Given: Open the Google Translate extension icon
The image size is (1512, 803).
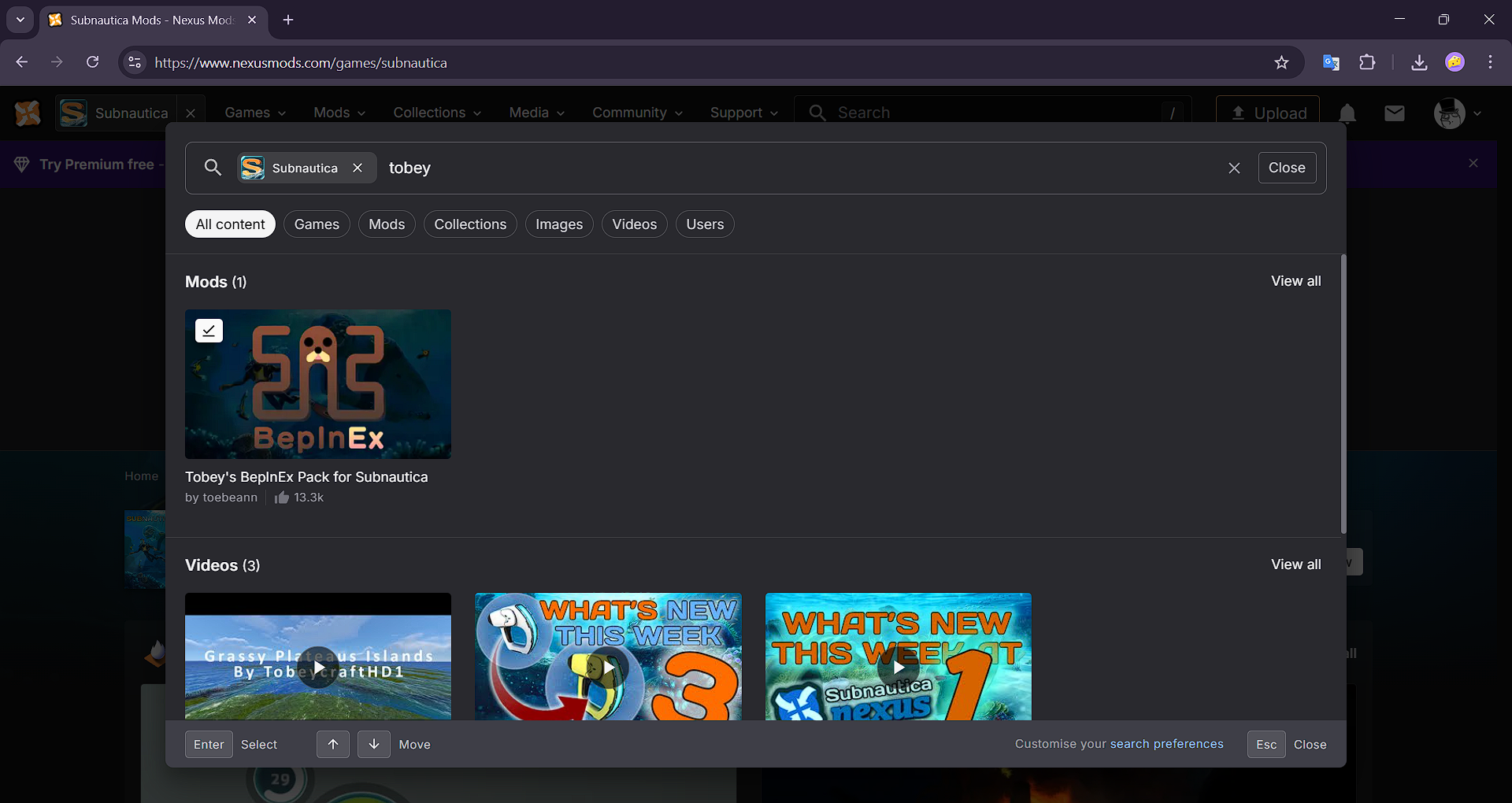Looking at the screenshot, I should point(1332,62).
